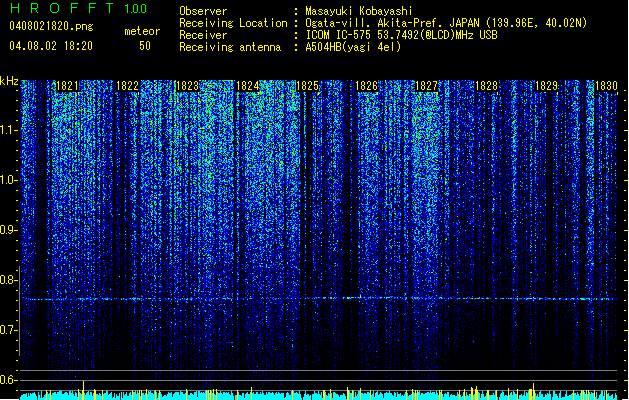This screenshot has width=629, height=400.
Task: Click the date stamp 04.08.02 18:20
Action: click(x=51, y=46)
